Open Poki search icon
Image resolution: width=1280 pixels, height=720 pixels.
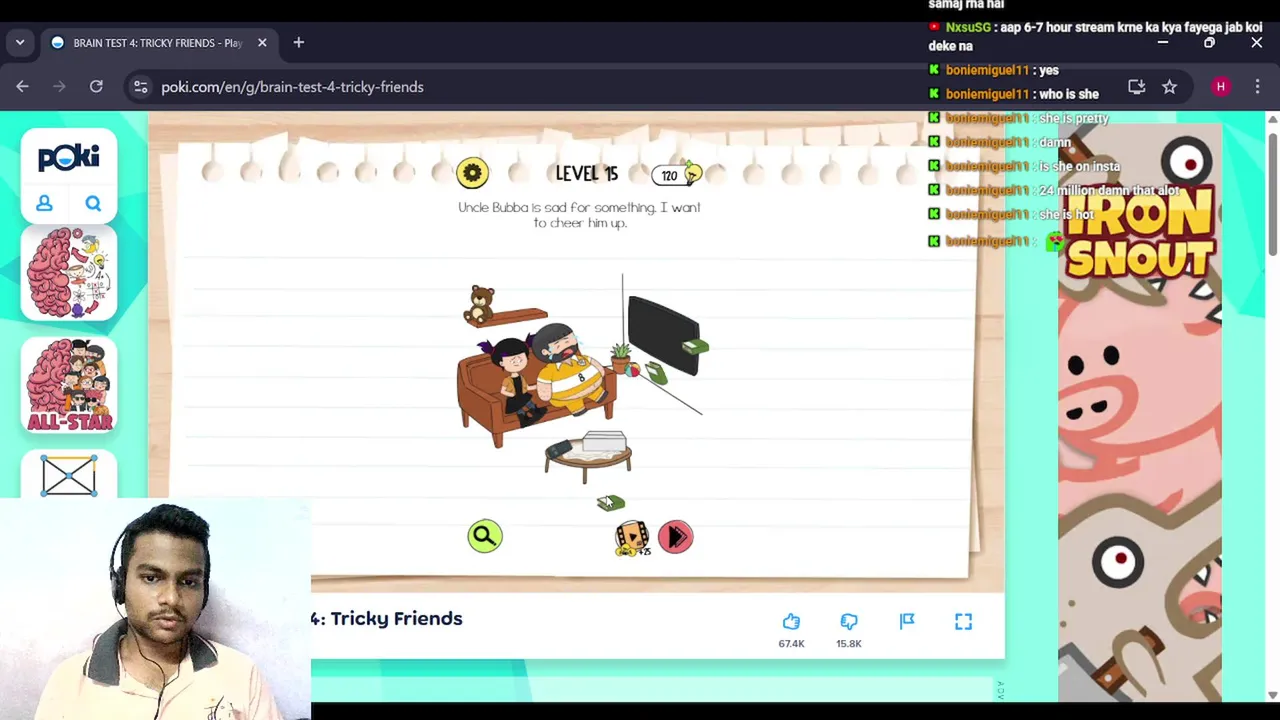tap(93, 203)
